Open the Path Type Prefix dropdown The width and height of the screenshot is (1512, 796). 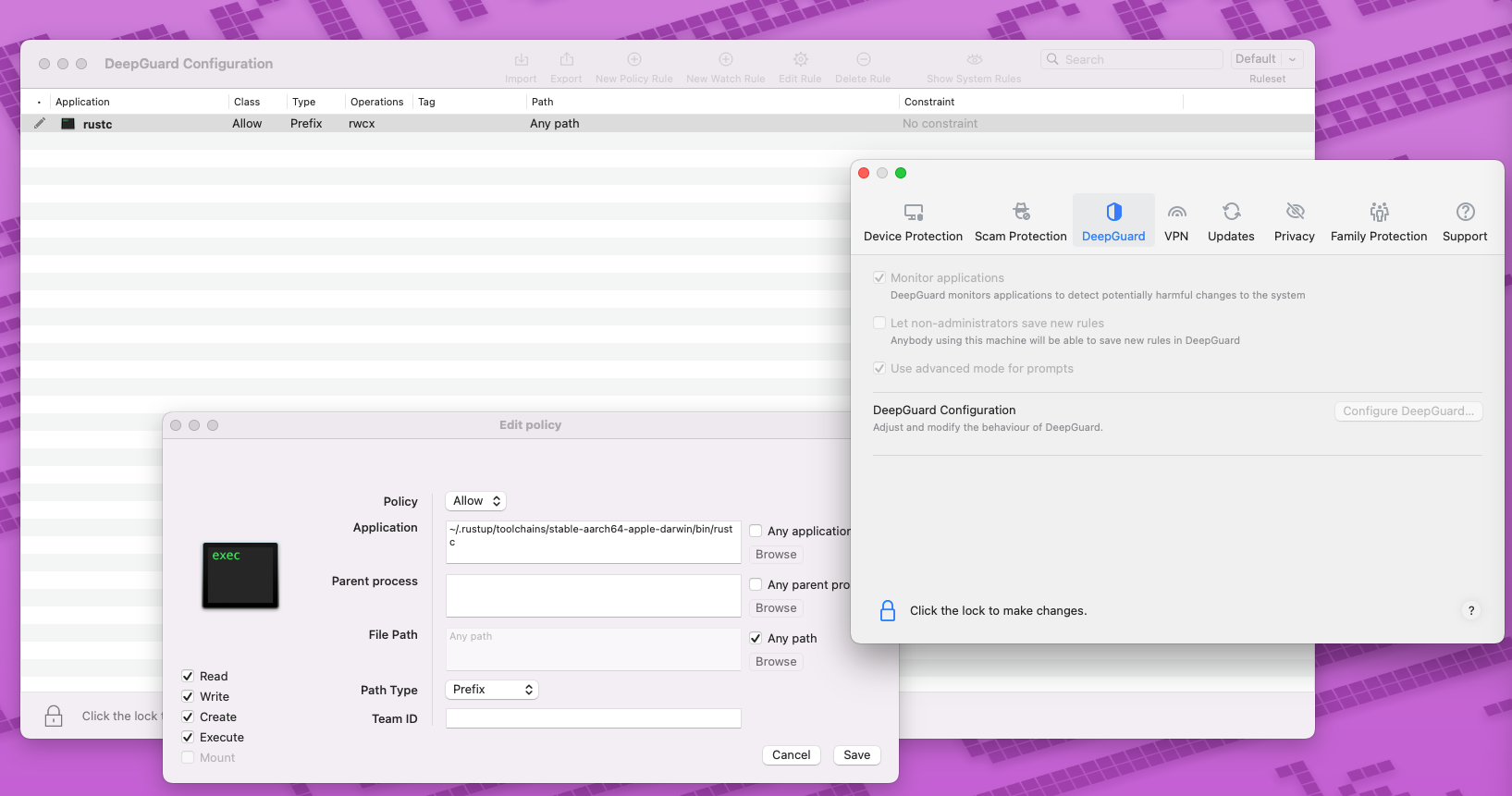point(492,690)
